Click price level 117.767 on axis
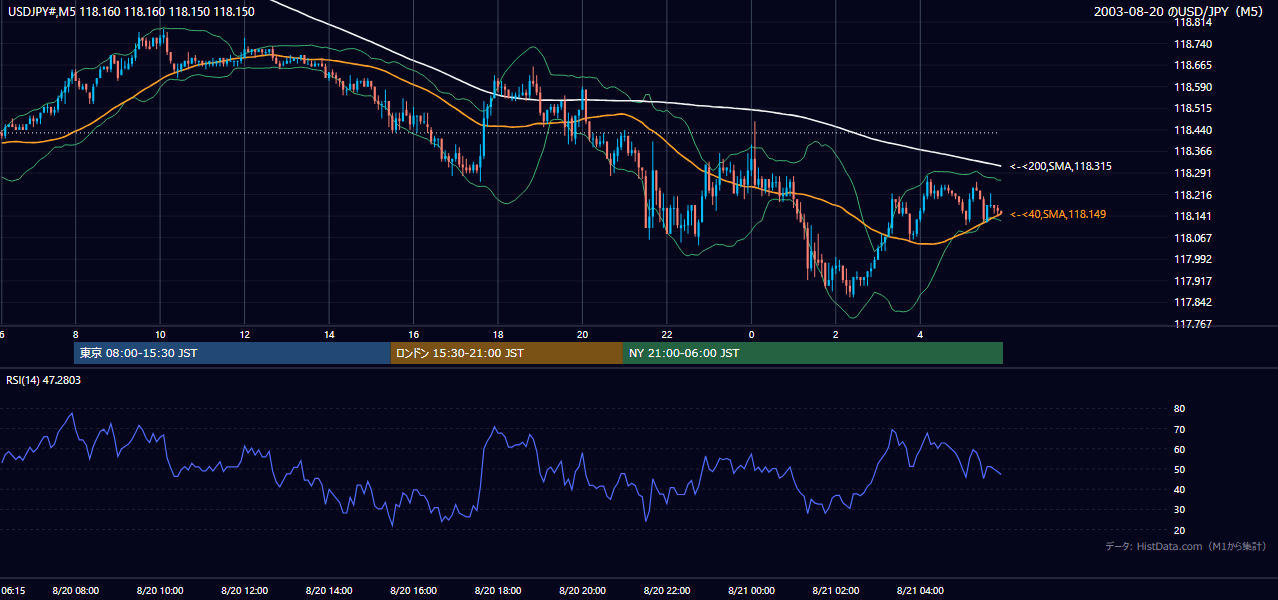1278x600 pixels. [1193, 324]
